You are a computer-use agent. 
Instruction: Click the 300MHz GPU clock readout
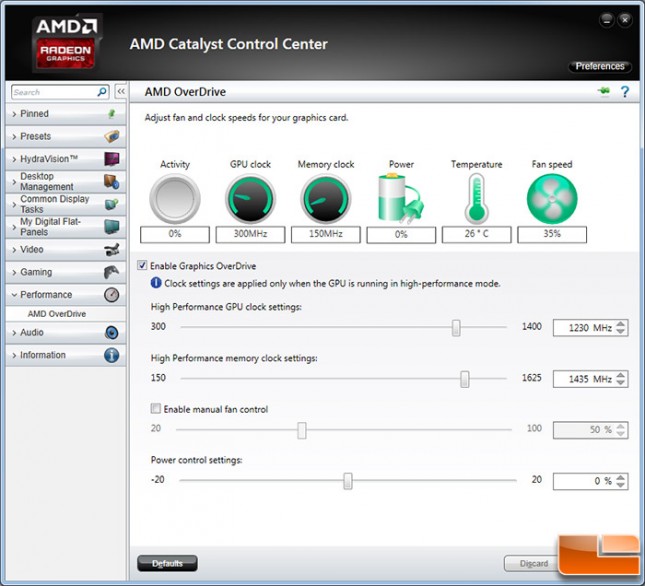pos(250,234)
